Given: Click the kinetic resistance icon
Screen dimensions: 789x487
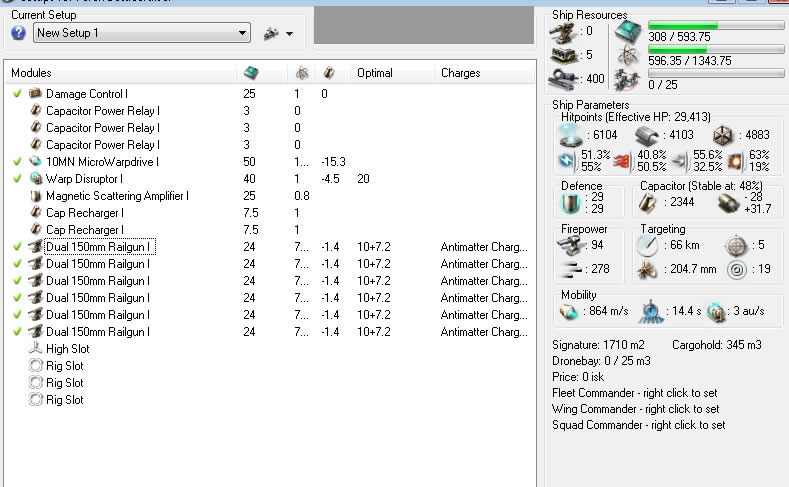Looking at the screenshot, I should (679, 160).
